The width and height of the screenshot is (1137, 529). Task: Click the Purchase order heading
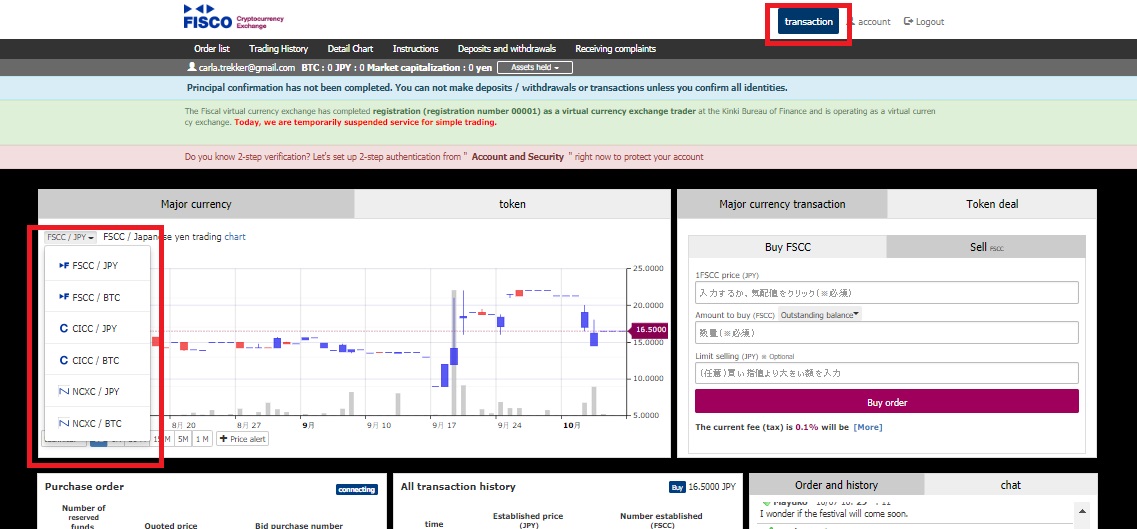[84, 486]
